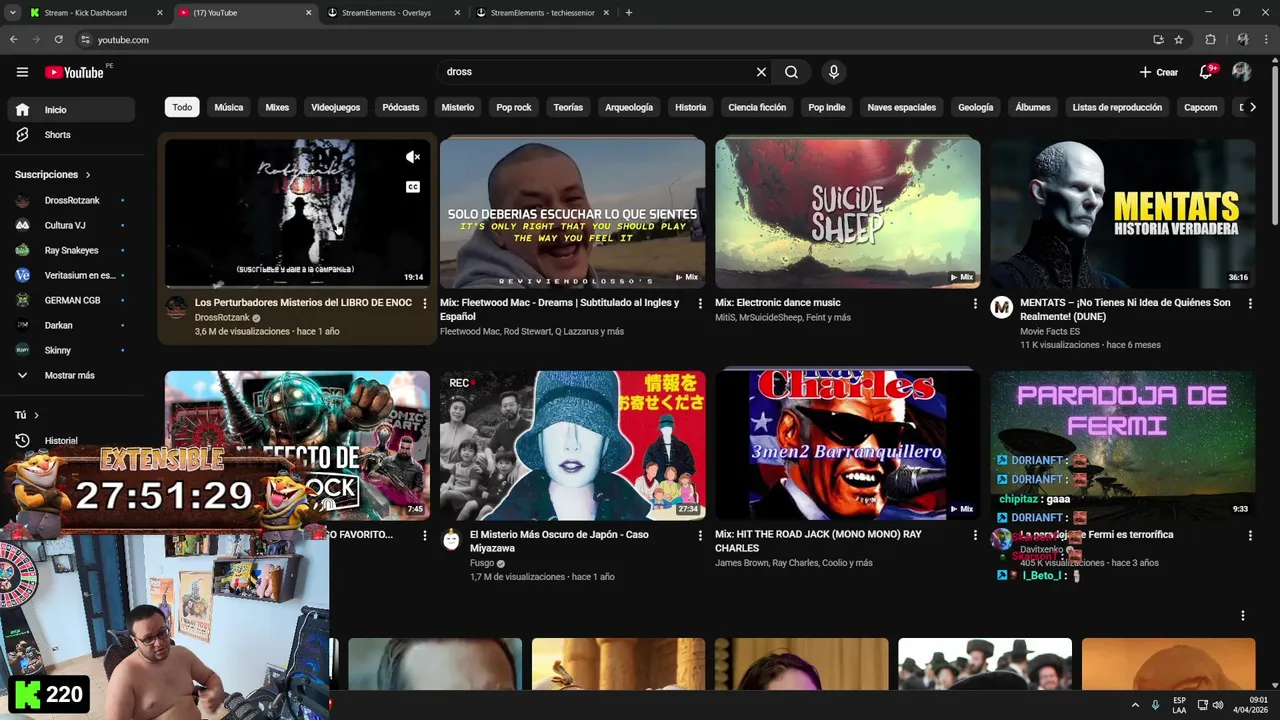Click the DrossRotzank channel name link
The height and width of the screenshot is (720, 1280).
click(x=222, y=318)
